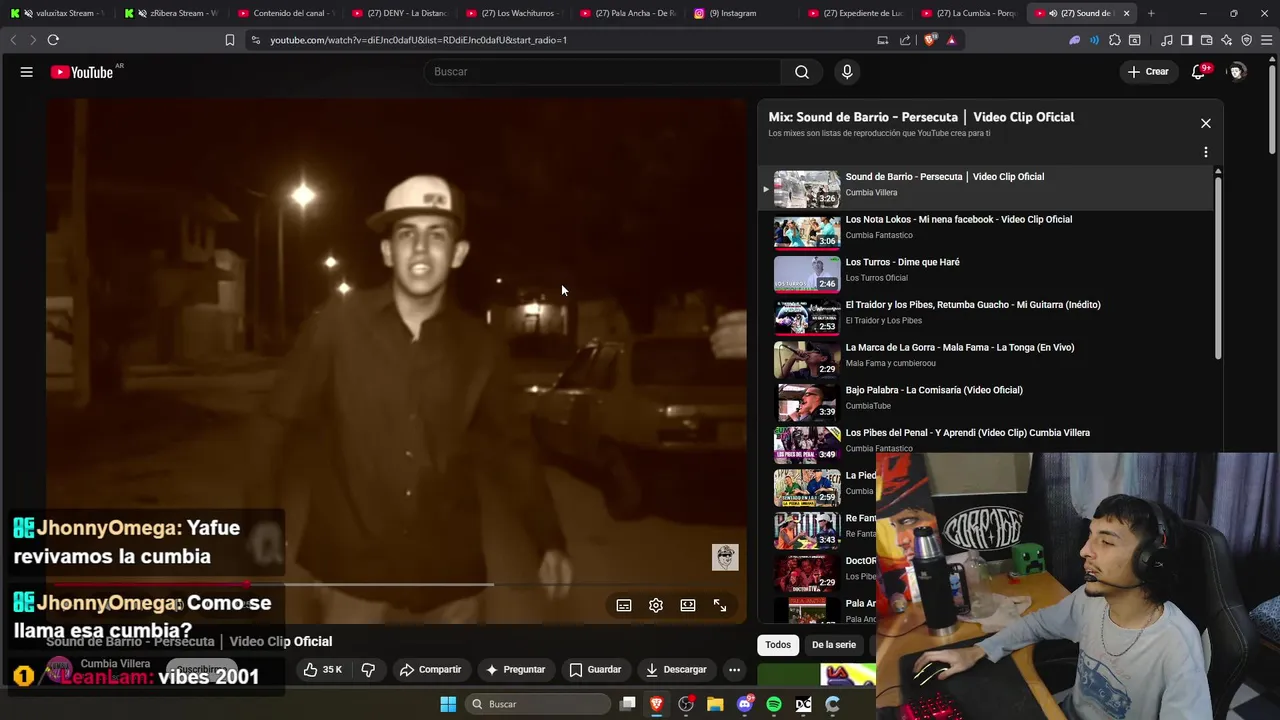The height and width of the screenshot is (720, 1280).
Task: Switch to the DENY - La Distancia tab
Action: click(399, 13)
